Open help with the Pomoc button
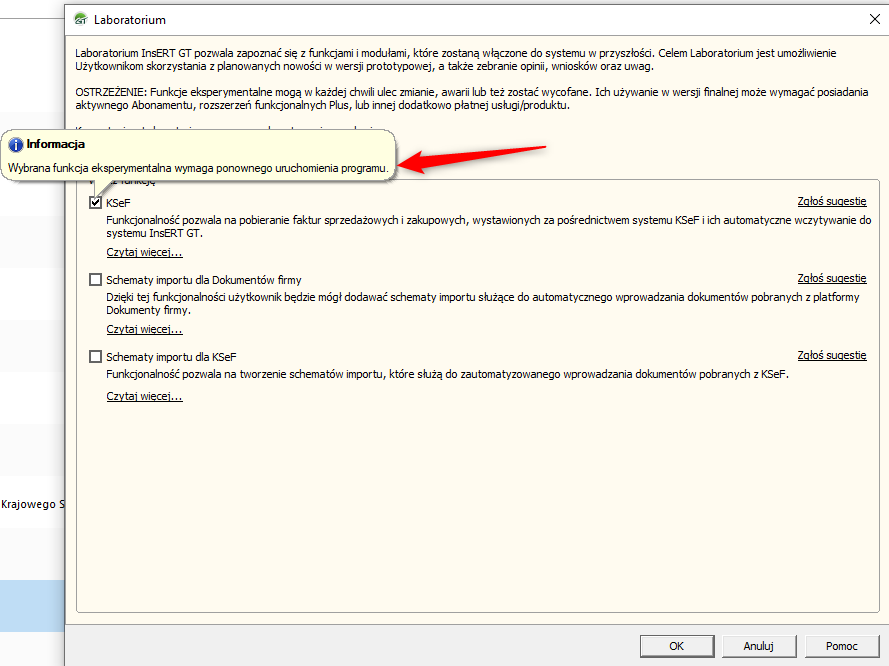889x666 pixels. 841,646
